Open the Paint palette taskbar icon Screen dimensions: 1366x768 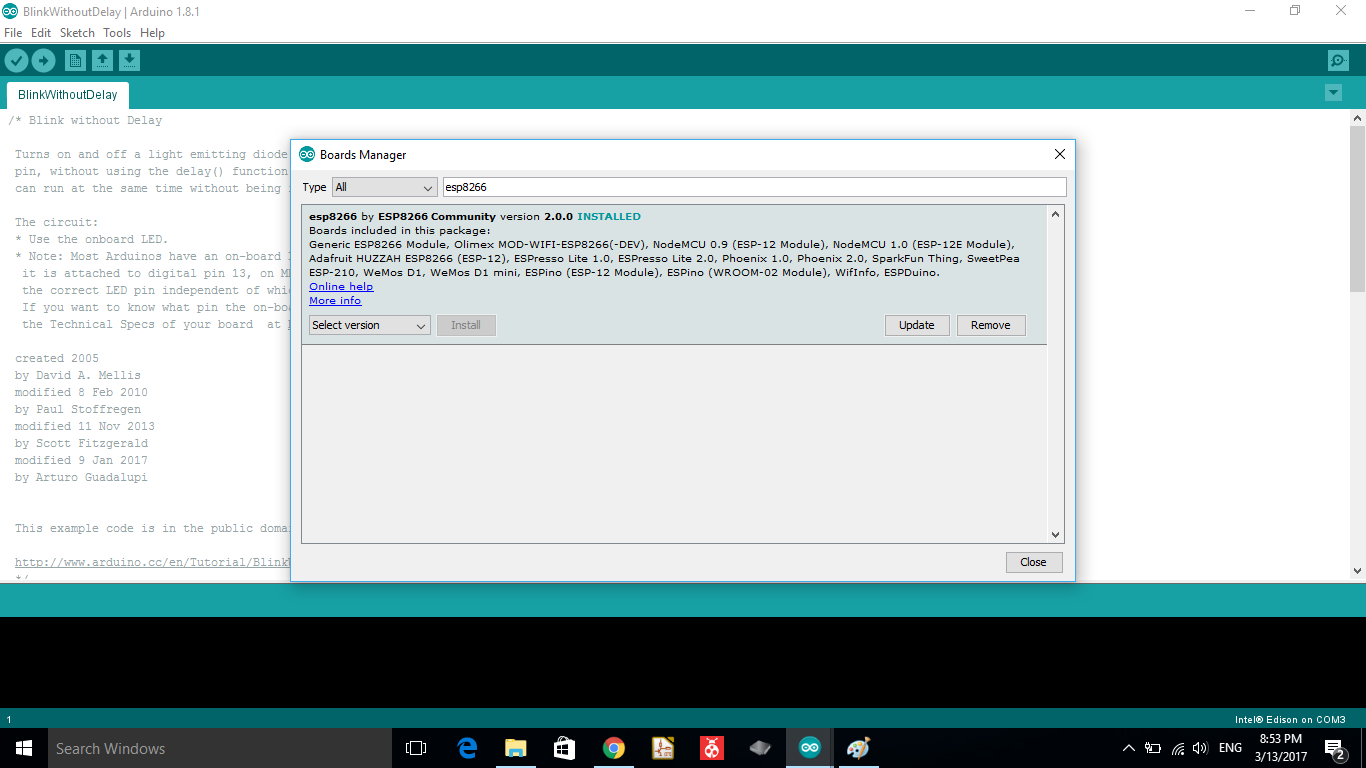[x=858, y=748]
